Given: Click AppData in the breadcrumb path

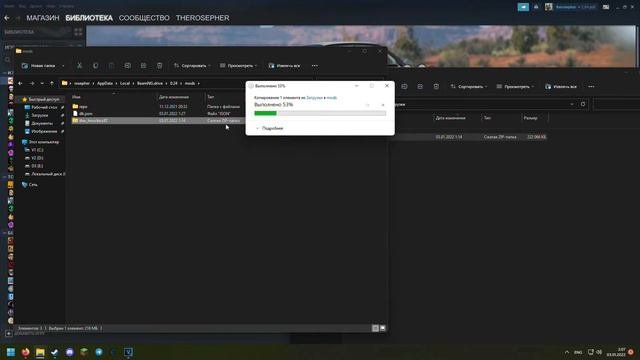Looking at the screenshot, I should point(105,83).
